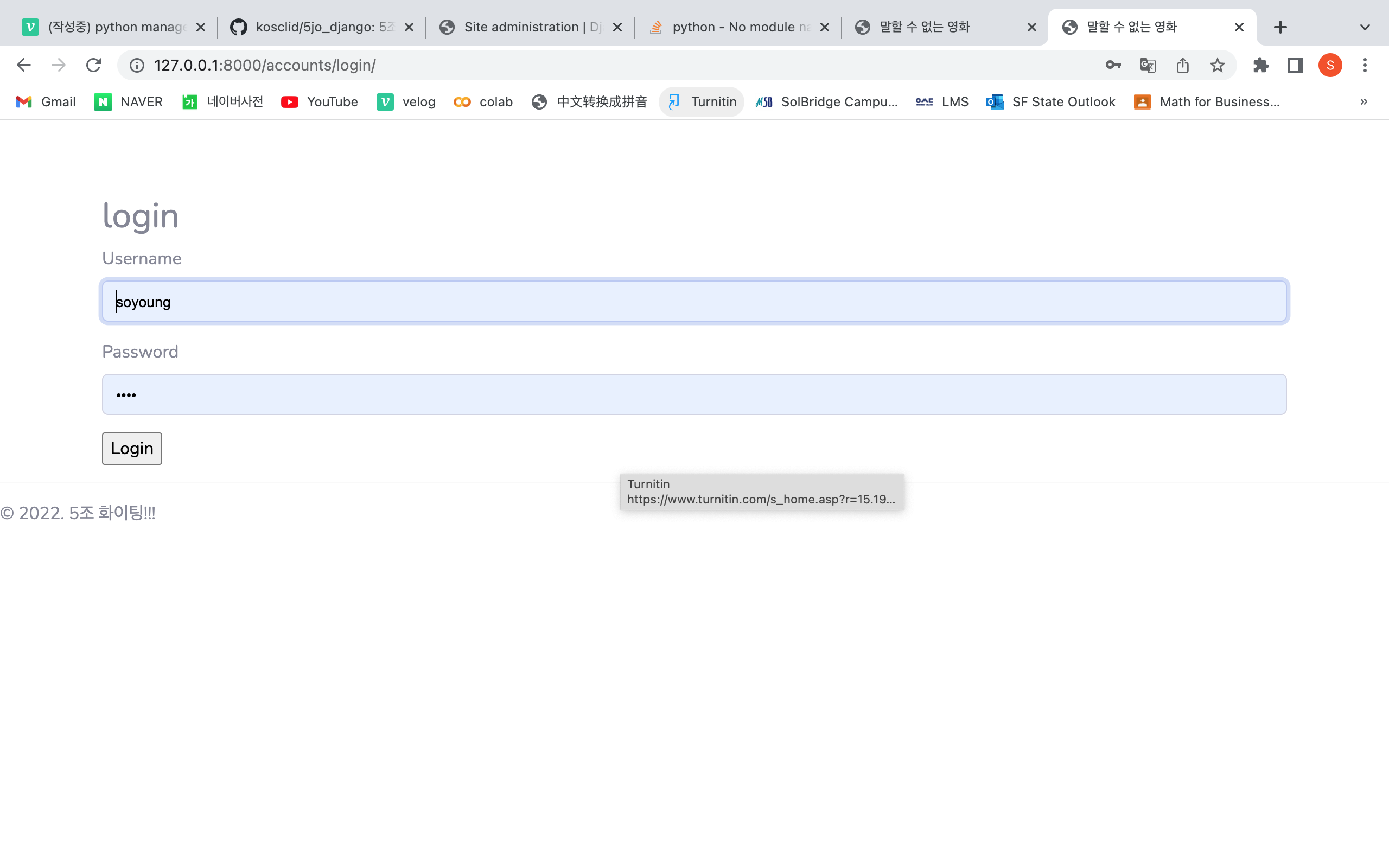Open the SF State Outlook bookmark
The image size is (1389, 868).
(x=1050, y=101)
